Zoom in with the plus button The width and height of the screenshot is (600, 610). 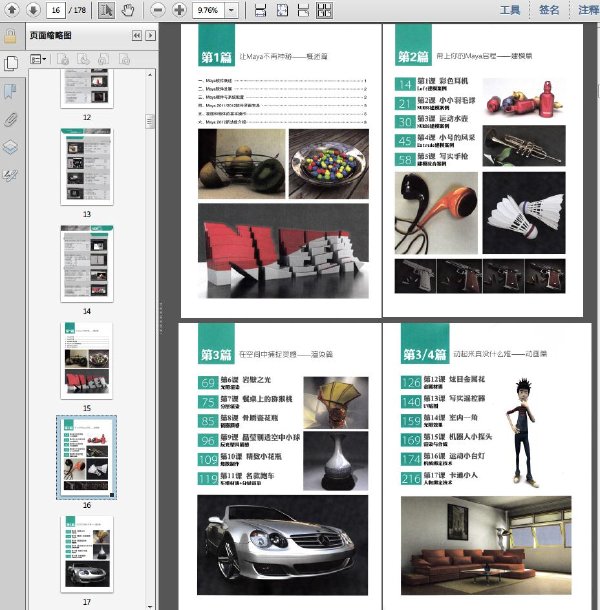(x=179, y=10)
